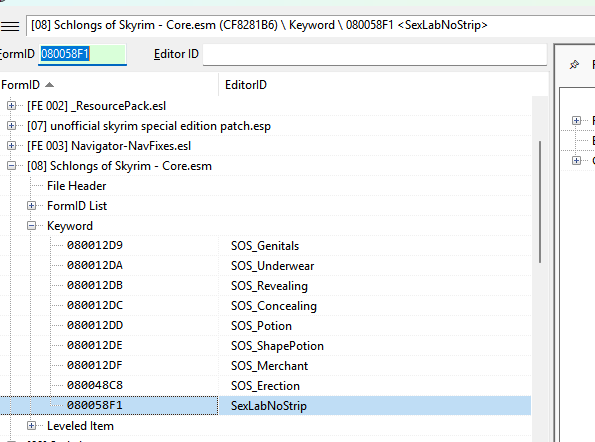The image size is (595, 442).
Task: Focus the FormID input field
Action: [82, 54]
